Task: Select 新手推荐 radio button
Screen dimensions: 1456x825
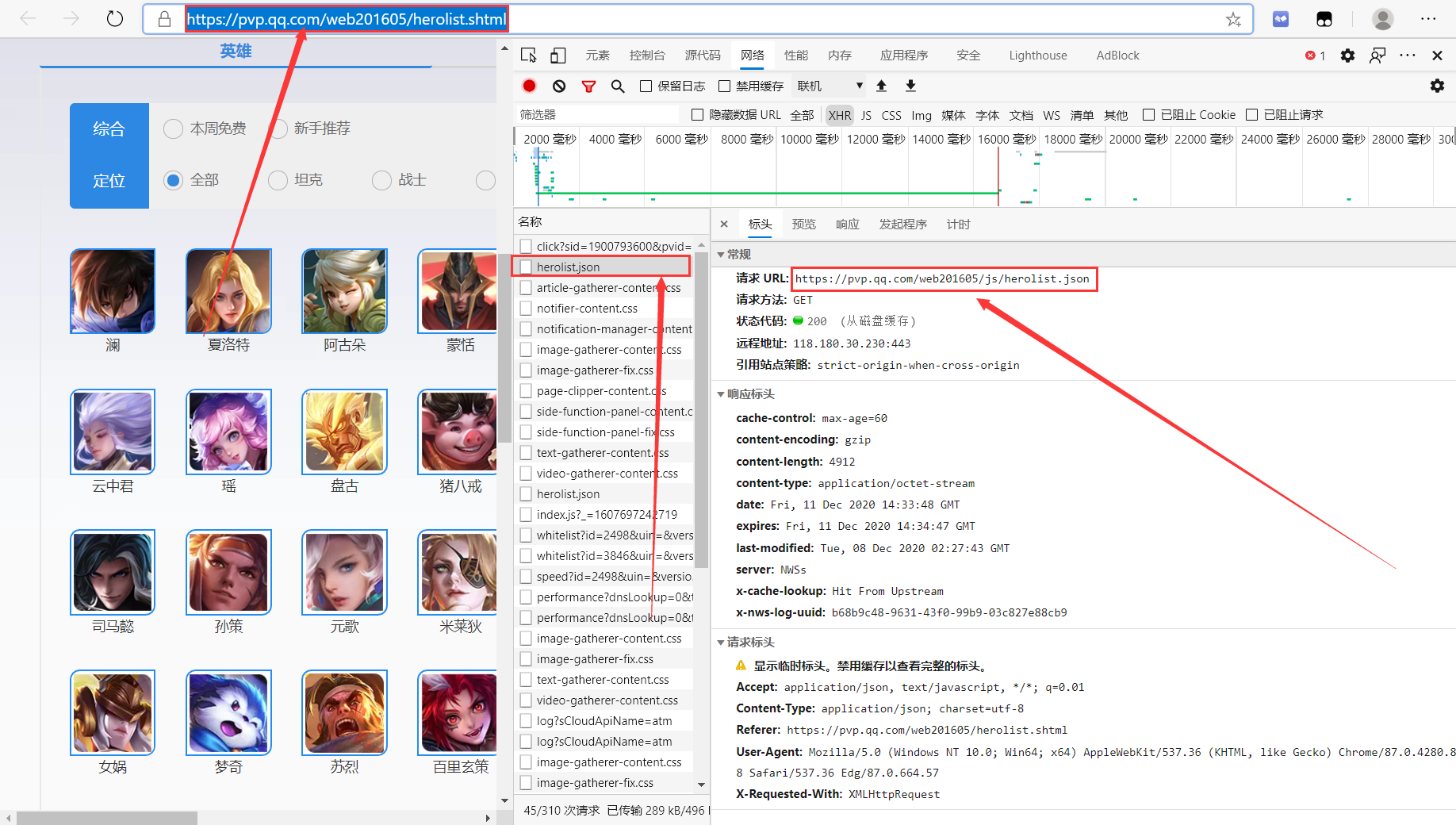Action: [x=278, y=129]
